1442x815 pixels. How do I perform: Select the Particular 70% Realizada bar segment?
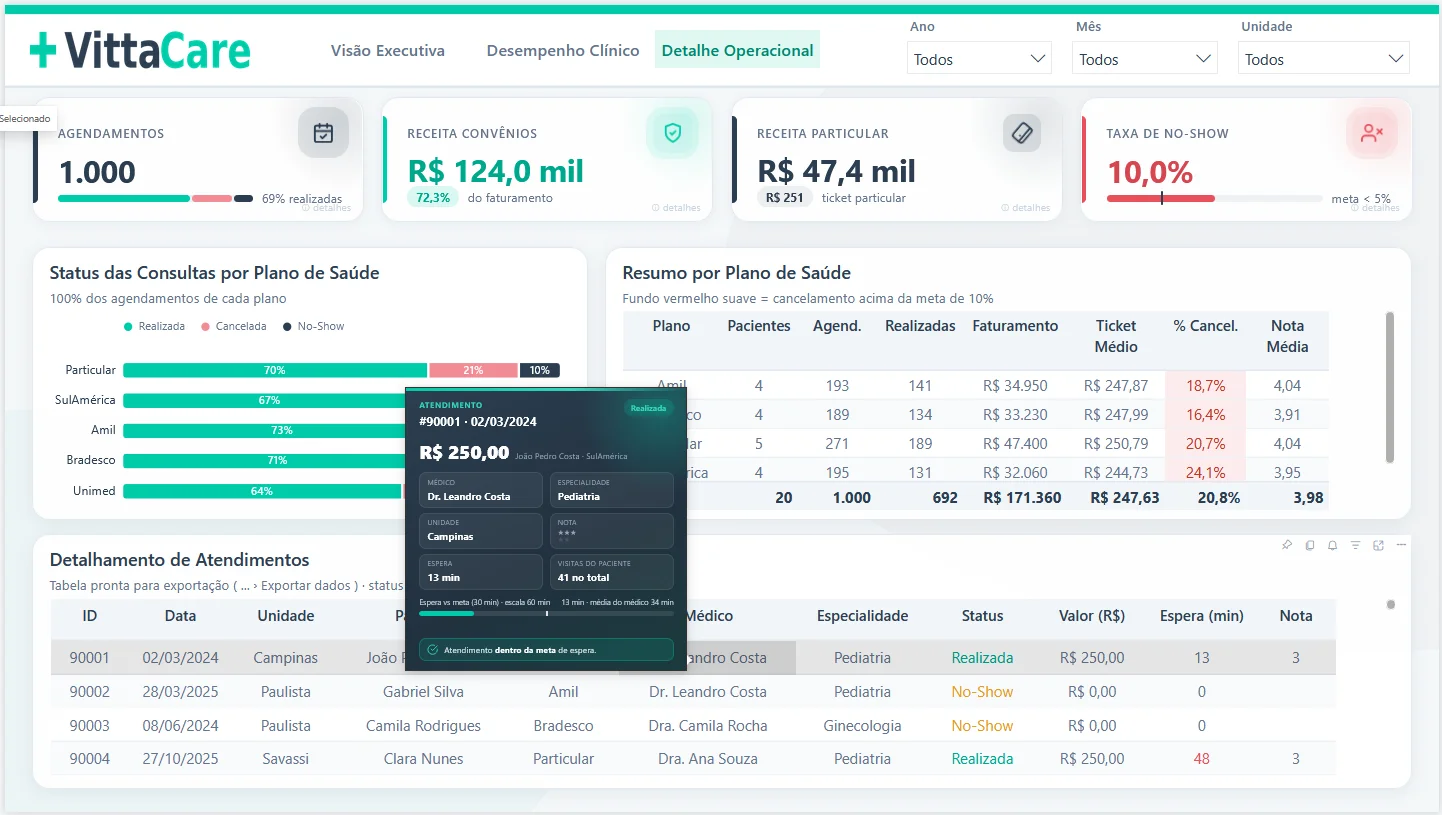coord(275,370)
